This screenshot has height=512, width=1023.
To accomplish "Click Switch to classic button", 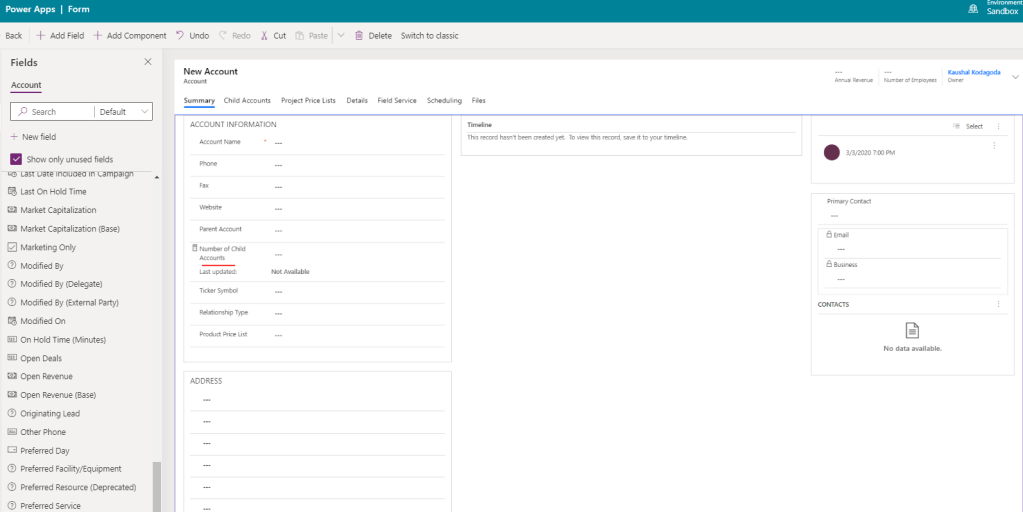I will coord(429,36).
